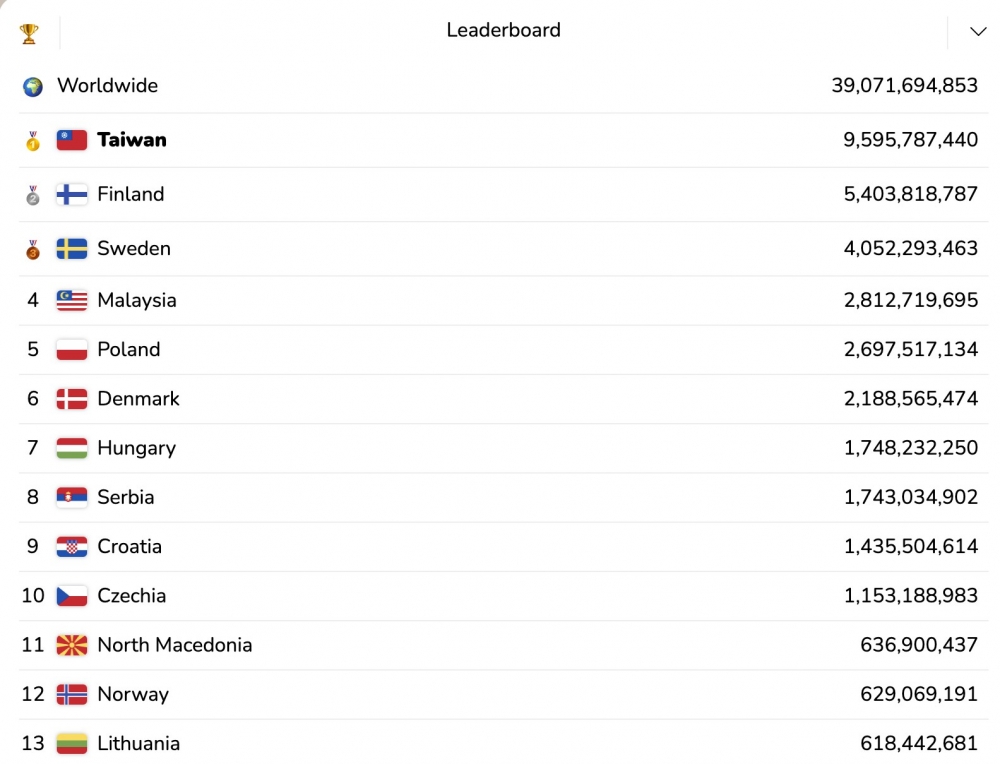The height and width of the screenshot is (764, 1000).
Task: Click the Worldwide total 39,071,694,853
Action: click(x=904, y=86)
